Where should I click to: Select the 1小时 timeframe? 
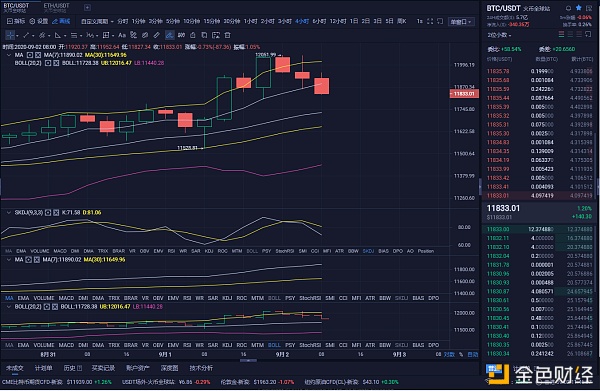[251, 21]
